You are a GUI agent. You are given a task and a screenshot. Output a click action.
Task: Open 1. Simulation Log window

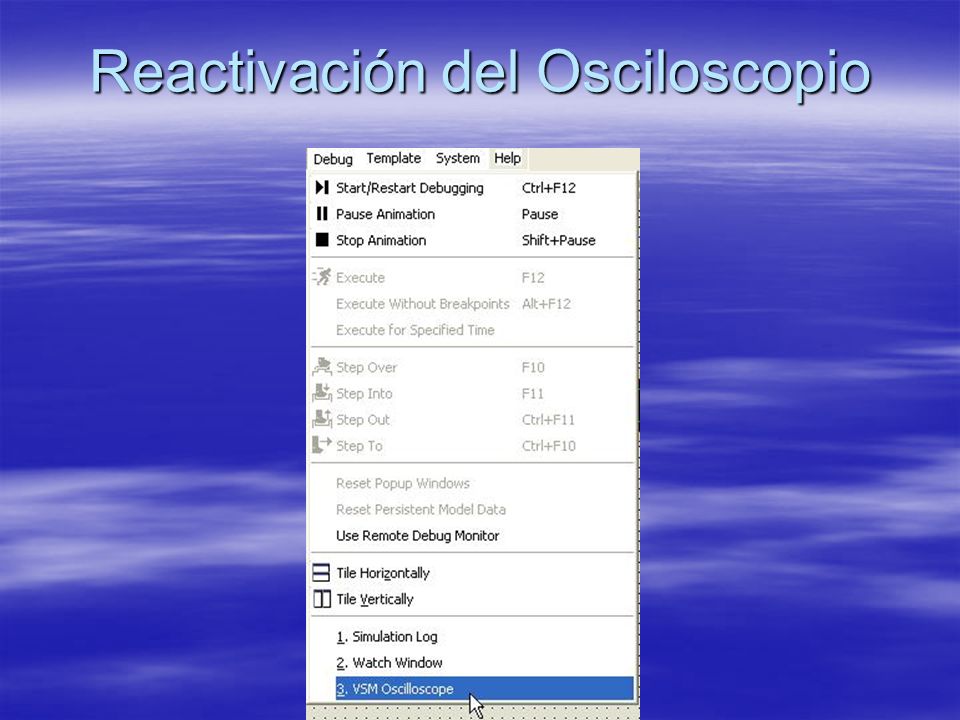click(473, 637)
